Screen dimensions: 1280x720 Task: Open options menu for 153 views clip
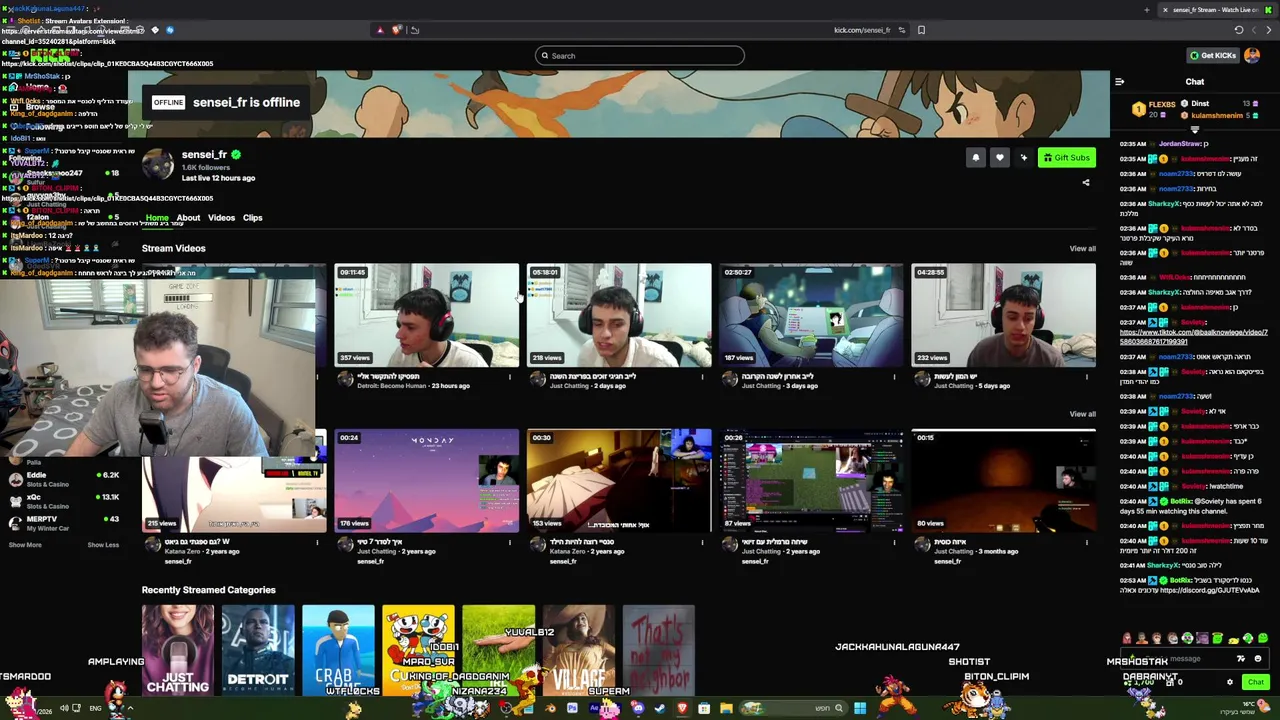click(x=702, y=543)
